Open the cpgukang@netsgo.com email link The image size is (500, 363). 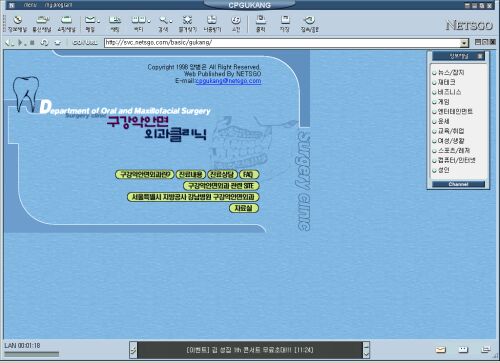tap(228, 81)
